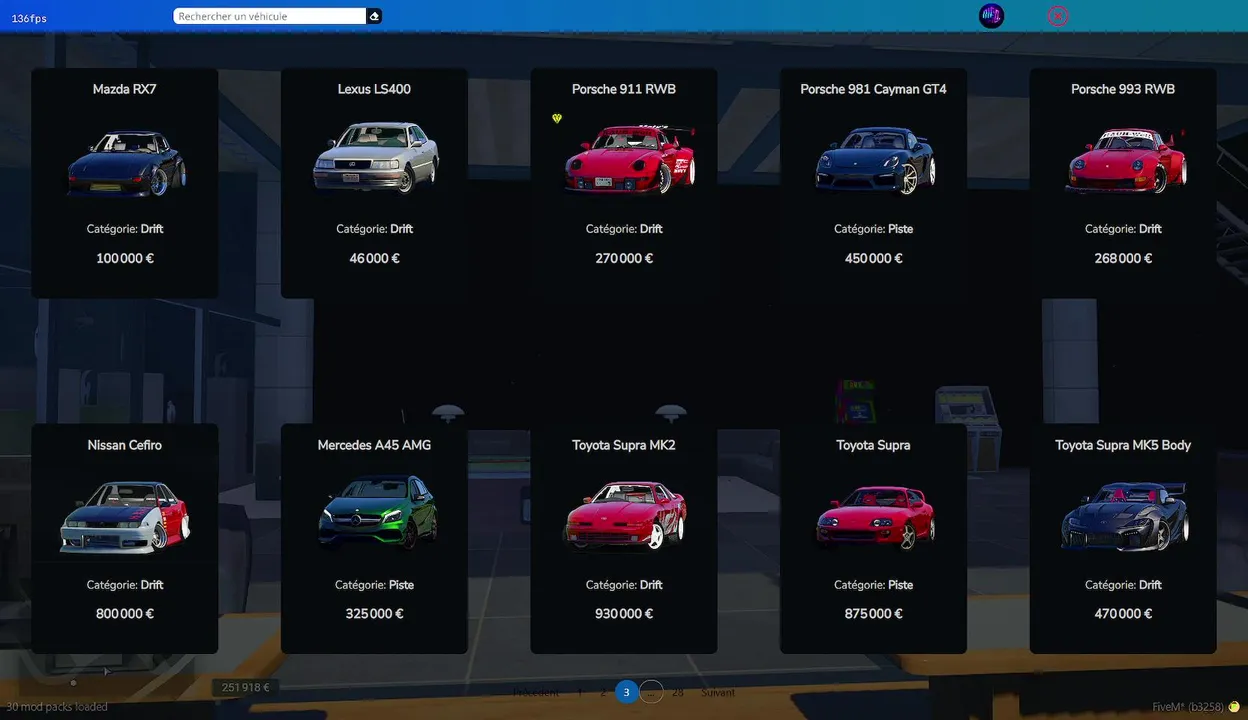This screenshot has height=720, width=1248.
Task: Select the highlighted page 3 button
Action: (x=627, y=692)
